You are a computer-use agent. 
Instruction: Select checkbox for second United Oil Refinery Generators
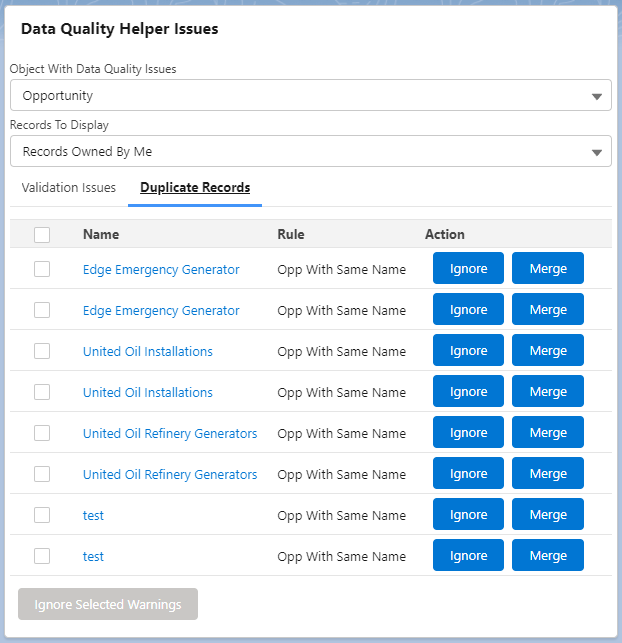point(42,474)
